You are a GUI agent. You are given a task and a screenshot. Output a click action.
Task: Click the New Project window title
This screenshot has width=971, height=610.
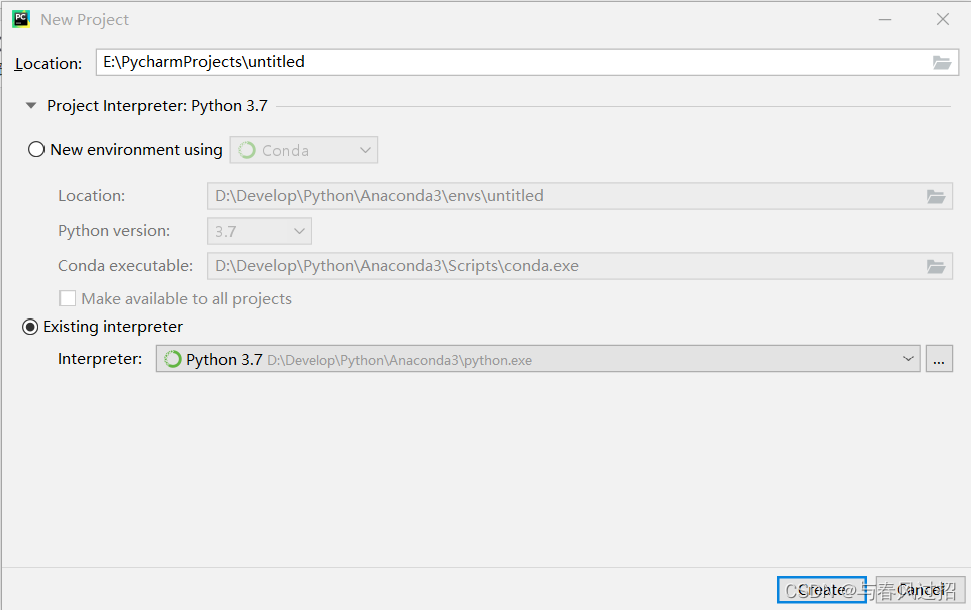(x=84, y=20)
